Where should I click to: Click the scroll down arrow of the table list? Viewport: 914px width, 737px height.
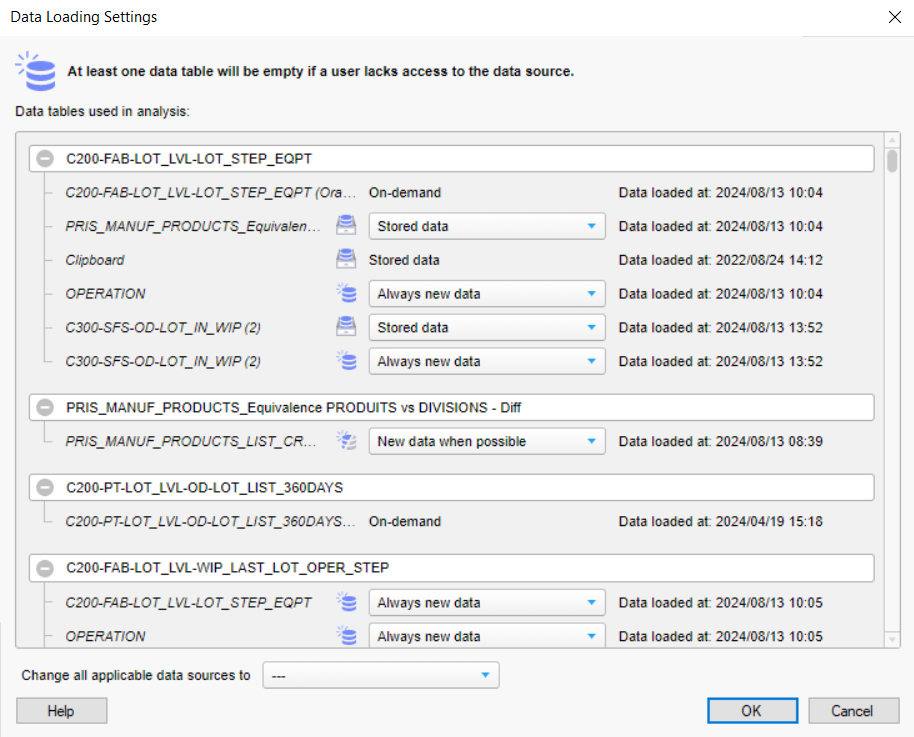tap(892, 639)
